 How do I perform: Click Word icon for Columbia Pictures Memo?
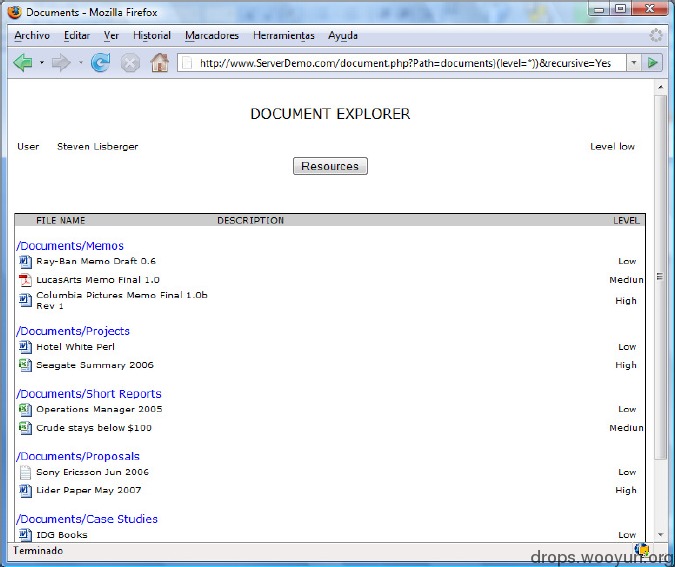click(25, 300)
